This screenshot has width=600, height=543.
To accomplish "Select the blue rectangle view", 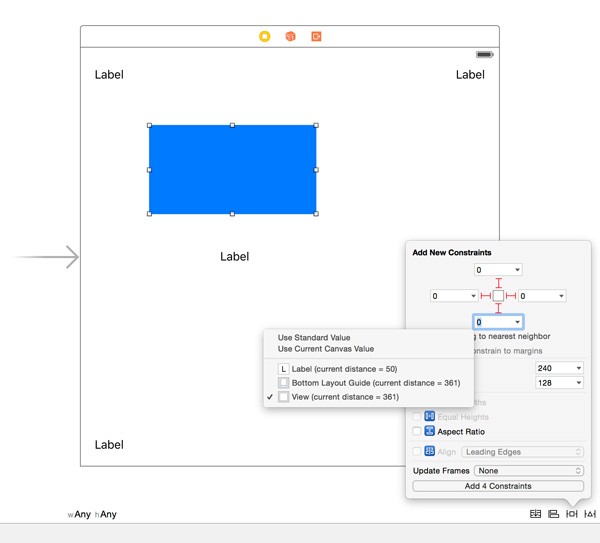I will [233, 170].
